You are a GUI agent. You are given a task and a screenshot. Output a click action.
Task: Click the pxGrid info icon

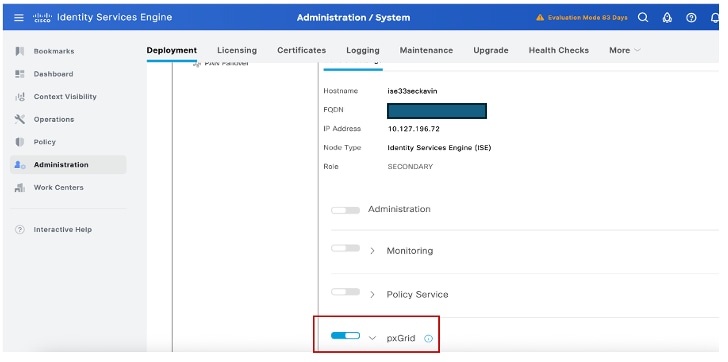(x=429, y=338)
